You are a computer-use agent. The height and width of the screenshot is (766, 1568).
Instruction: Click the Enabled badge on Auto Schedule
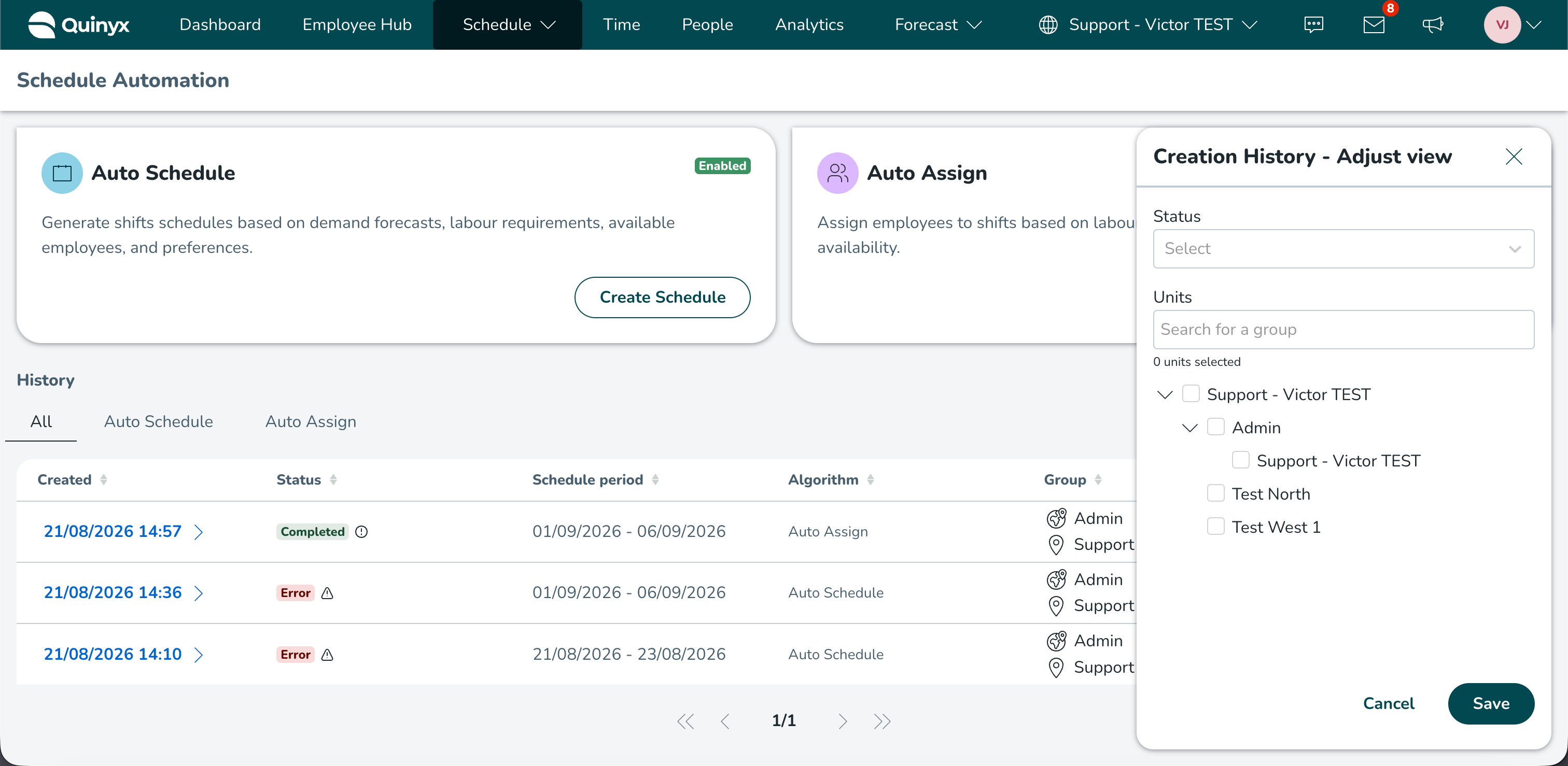722,166
